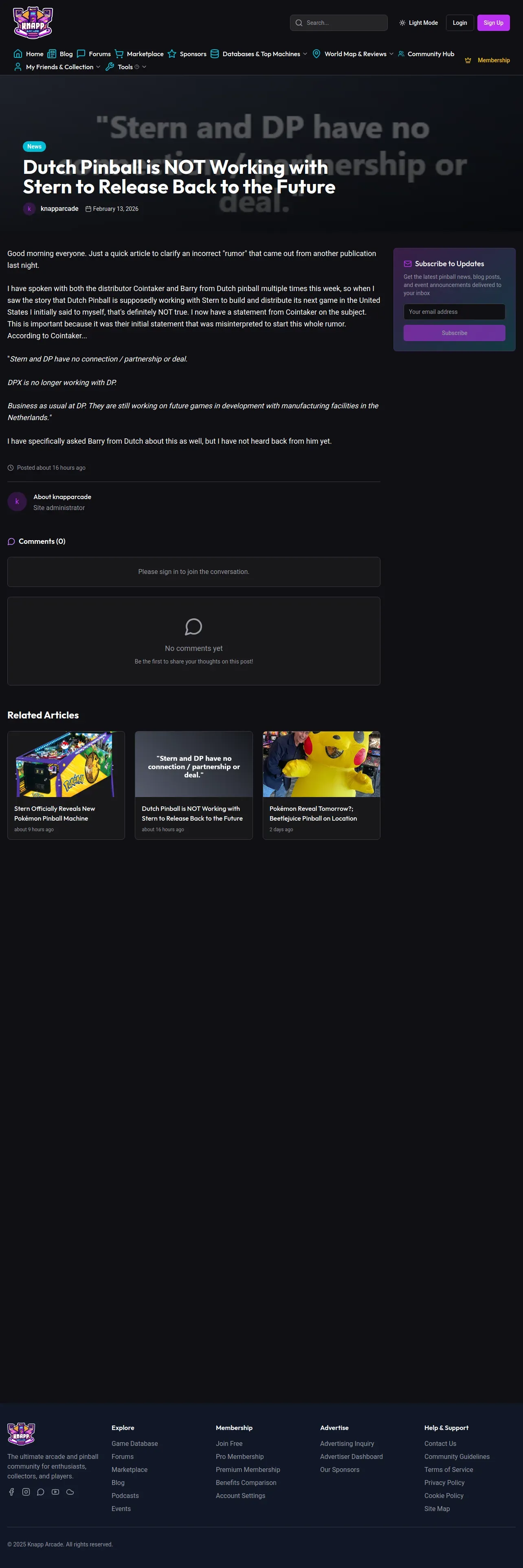Viewport: 523px width, 1568px height.
Task: Toggle Light Mode theme switch
Action: click(419, 23)
